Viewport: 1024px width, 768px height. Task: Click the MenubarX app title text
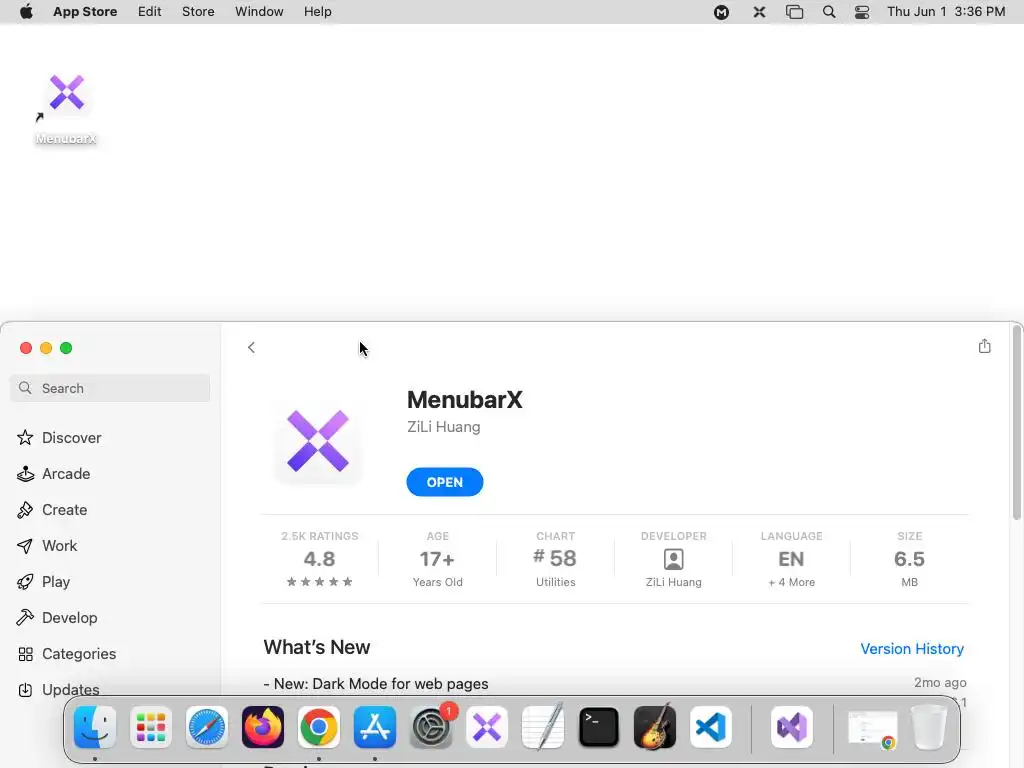(464, 400)
